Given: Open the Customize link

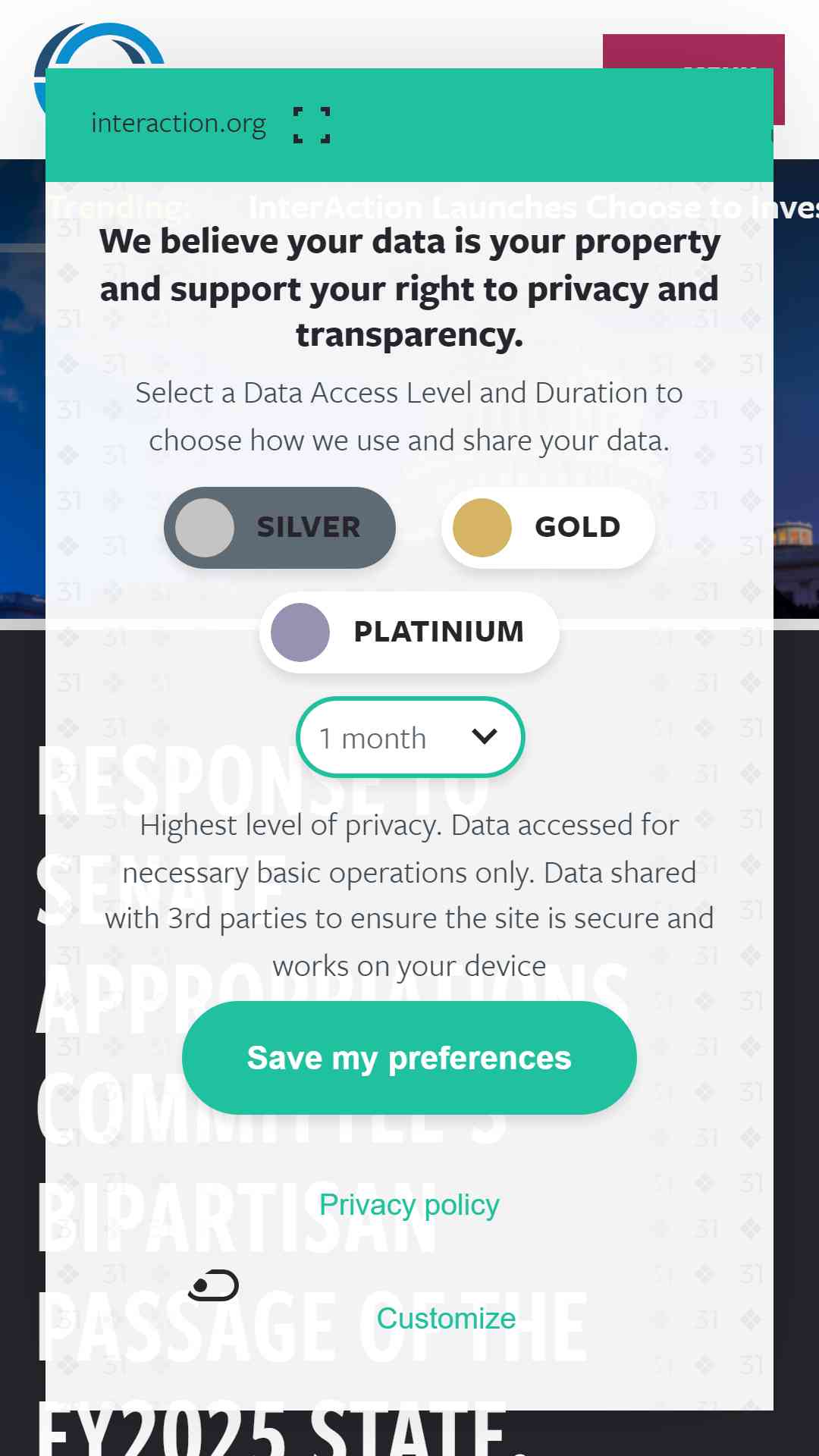Looking at the screenshot, I should 446,1319.
